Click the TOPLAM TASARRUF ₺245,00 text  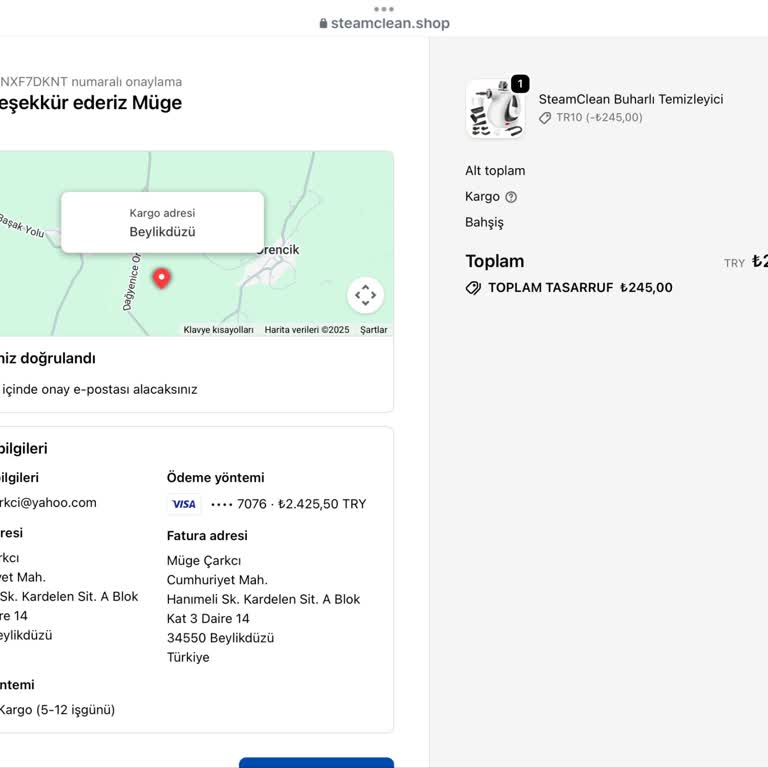point(580,288)
